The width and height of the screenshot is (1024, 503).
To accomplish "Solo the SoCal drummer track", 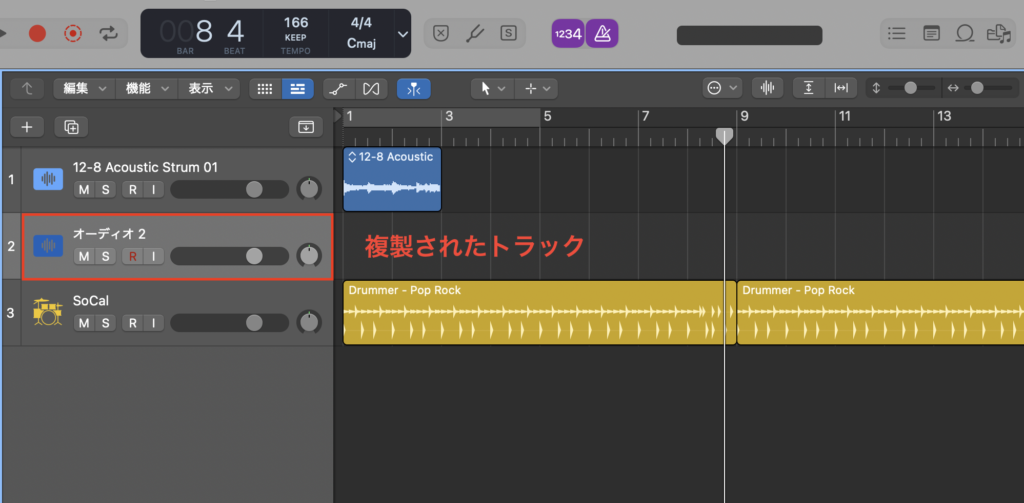I will pyautogui.click(x=105, y=322).
